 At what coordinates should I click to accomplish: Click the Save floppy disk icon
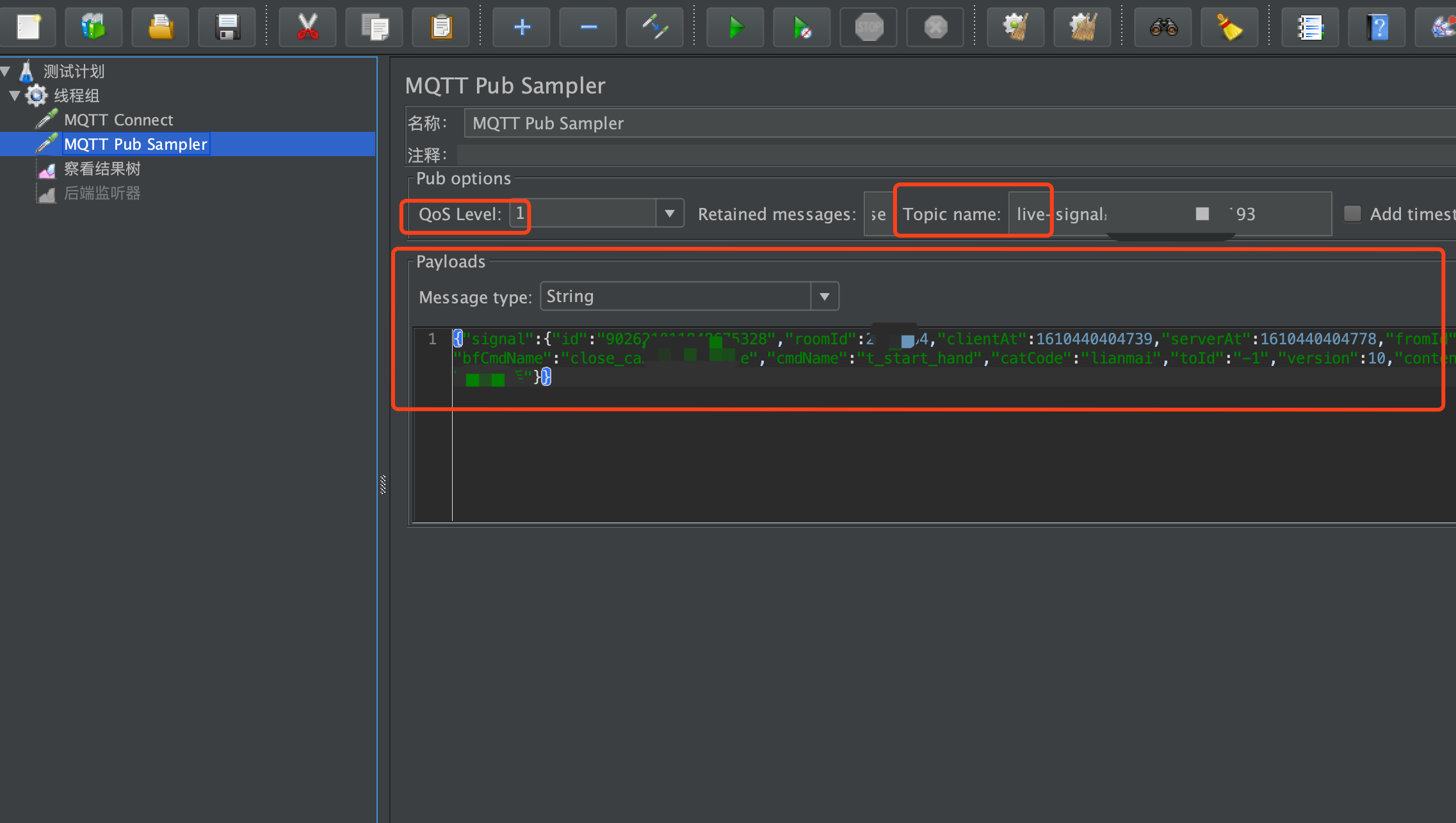[227, 27]
